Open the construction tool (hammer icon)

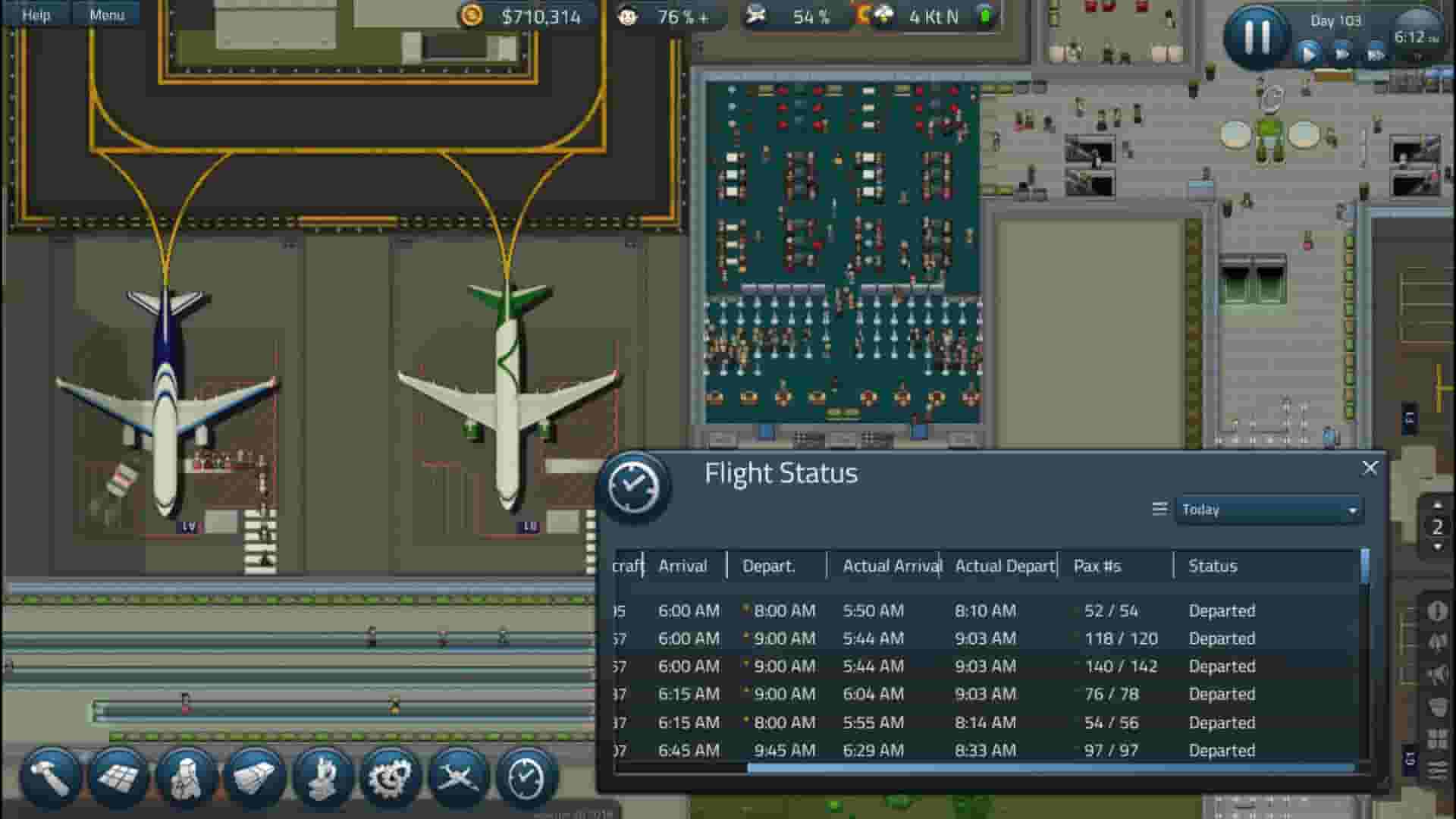pyautogui.click(x=49, y=777)
